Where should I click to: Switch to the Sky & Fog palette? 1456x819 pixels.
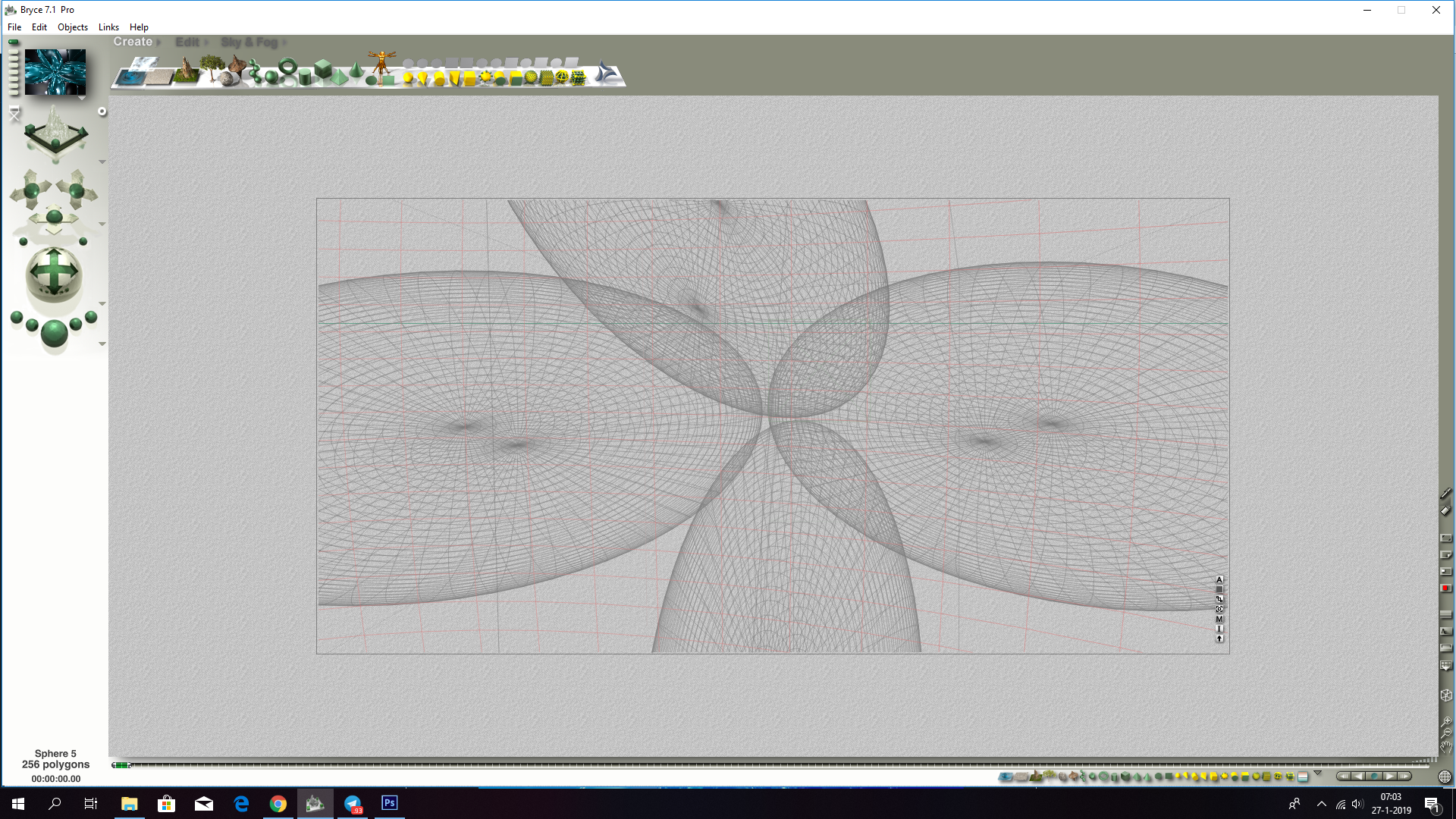(x=249, y=42)
